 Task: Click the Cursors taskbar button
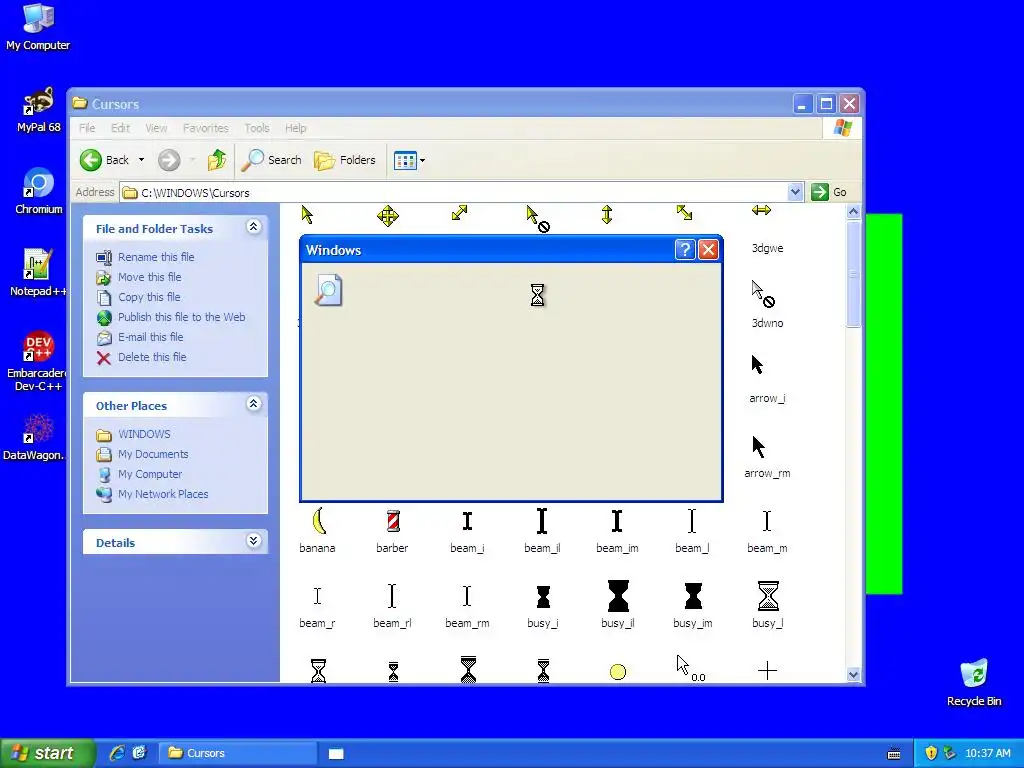(x=238, y=753)
